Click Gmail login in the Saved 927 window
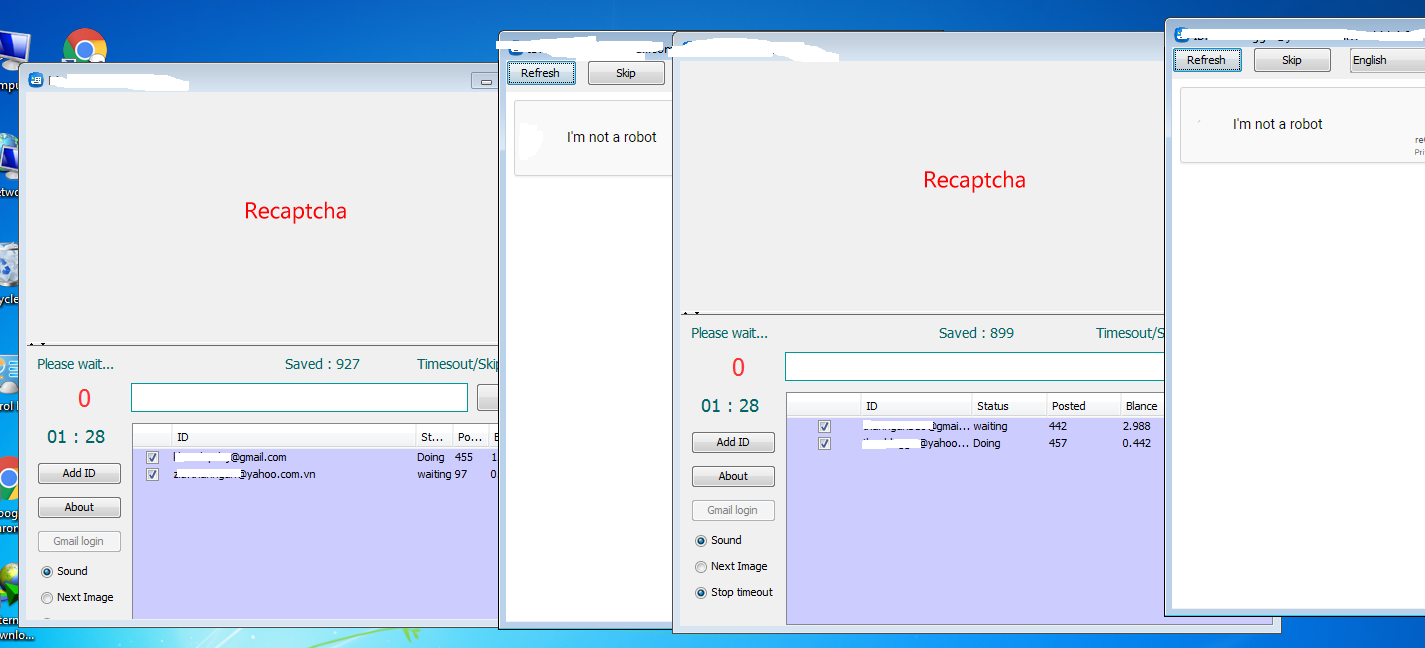The image size is (1425, 648). point(79,541)
